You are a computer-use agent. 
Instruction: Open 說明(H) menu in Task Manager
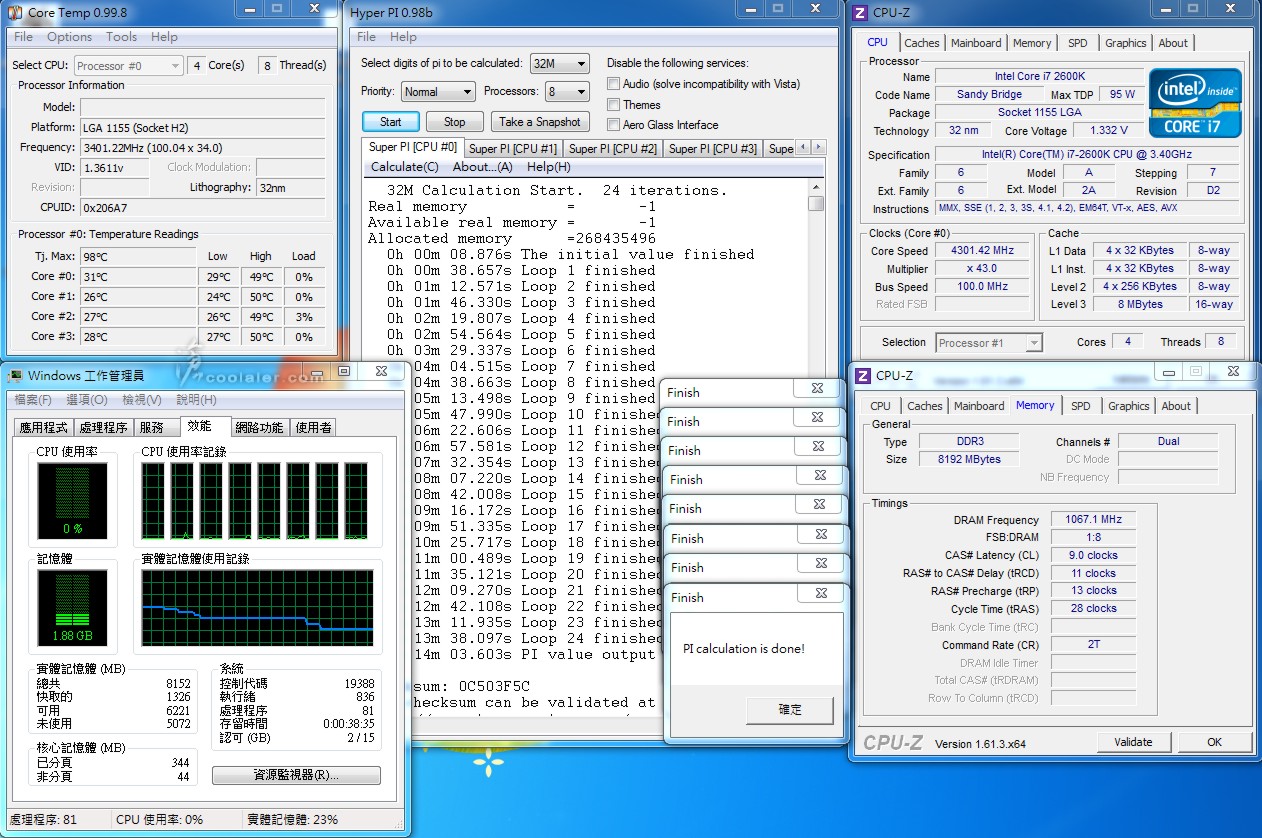196,400
